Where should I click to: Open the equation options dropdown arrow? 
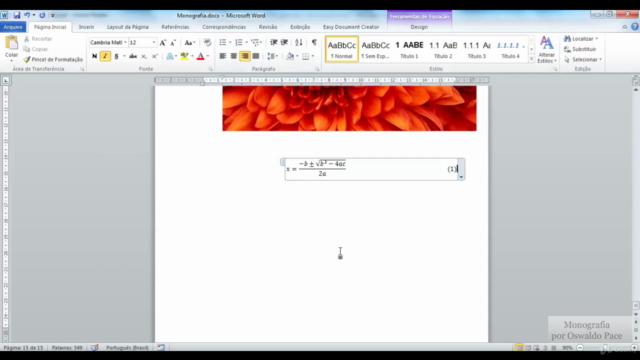pos(461,177)
